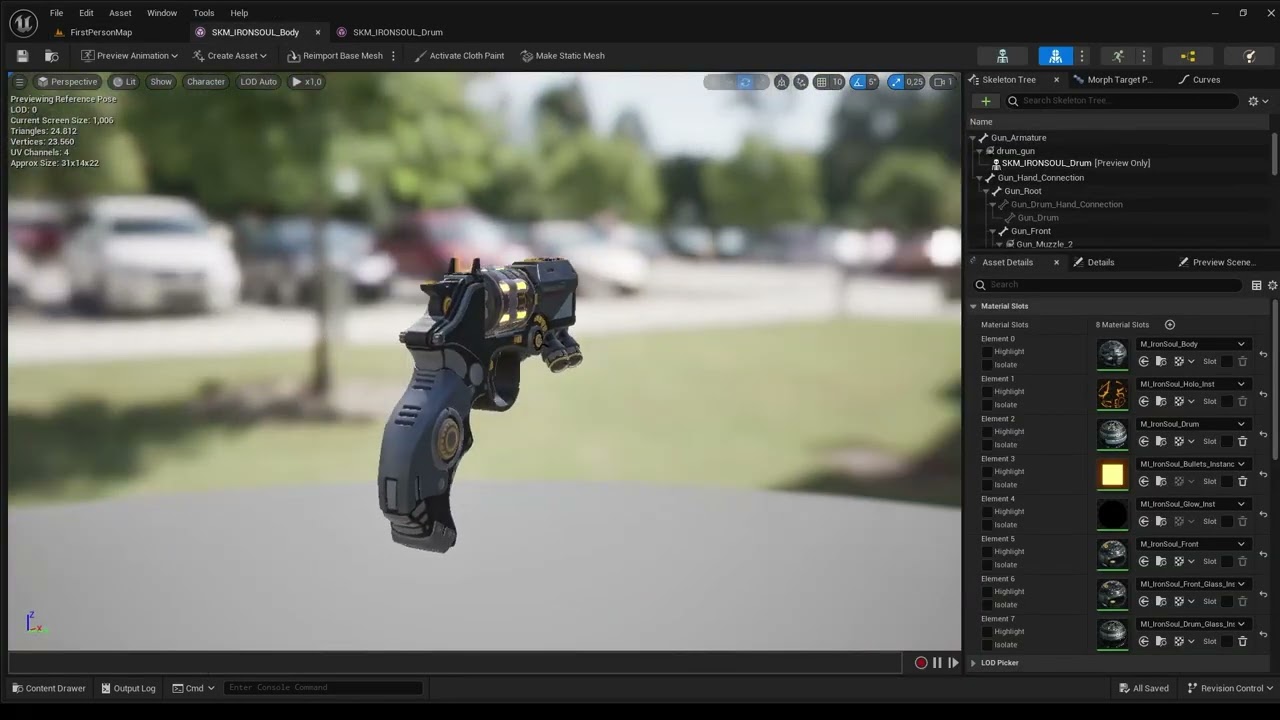Add a material slot with the plus icon
This screenshot has height=720, width=1280.
1169,324
